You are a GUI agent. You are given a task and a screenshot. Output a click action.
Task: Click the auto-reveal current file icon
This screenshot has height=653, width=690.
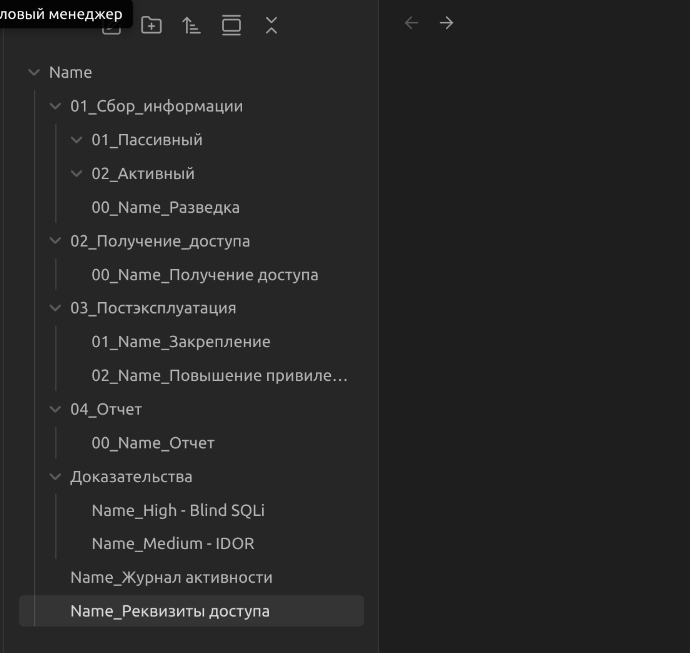click(231, 26)
